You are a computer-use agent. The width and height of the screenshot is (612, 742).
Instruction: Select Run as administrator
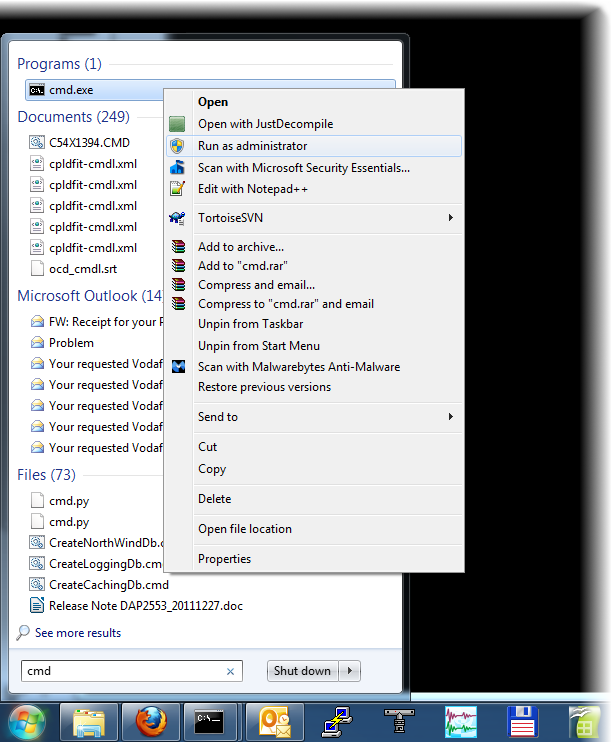point(314,146)
